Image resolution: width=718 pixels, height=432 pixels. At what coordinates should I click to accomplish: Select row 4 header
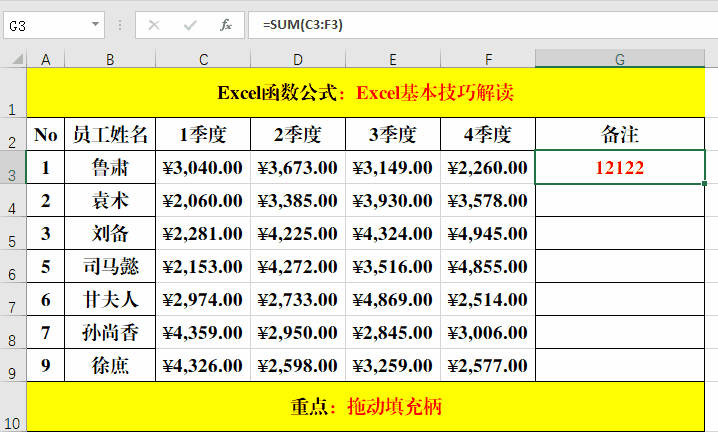[x=13, y=200]
